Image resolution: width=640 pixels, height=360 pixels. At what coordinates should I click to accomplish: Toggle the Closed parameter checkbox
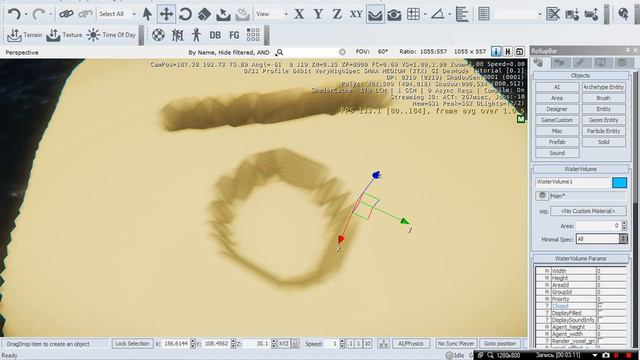click(x=601, y=306)
